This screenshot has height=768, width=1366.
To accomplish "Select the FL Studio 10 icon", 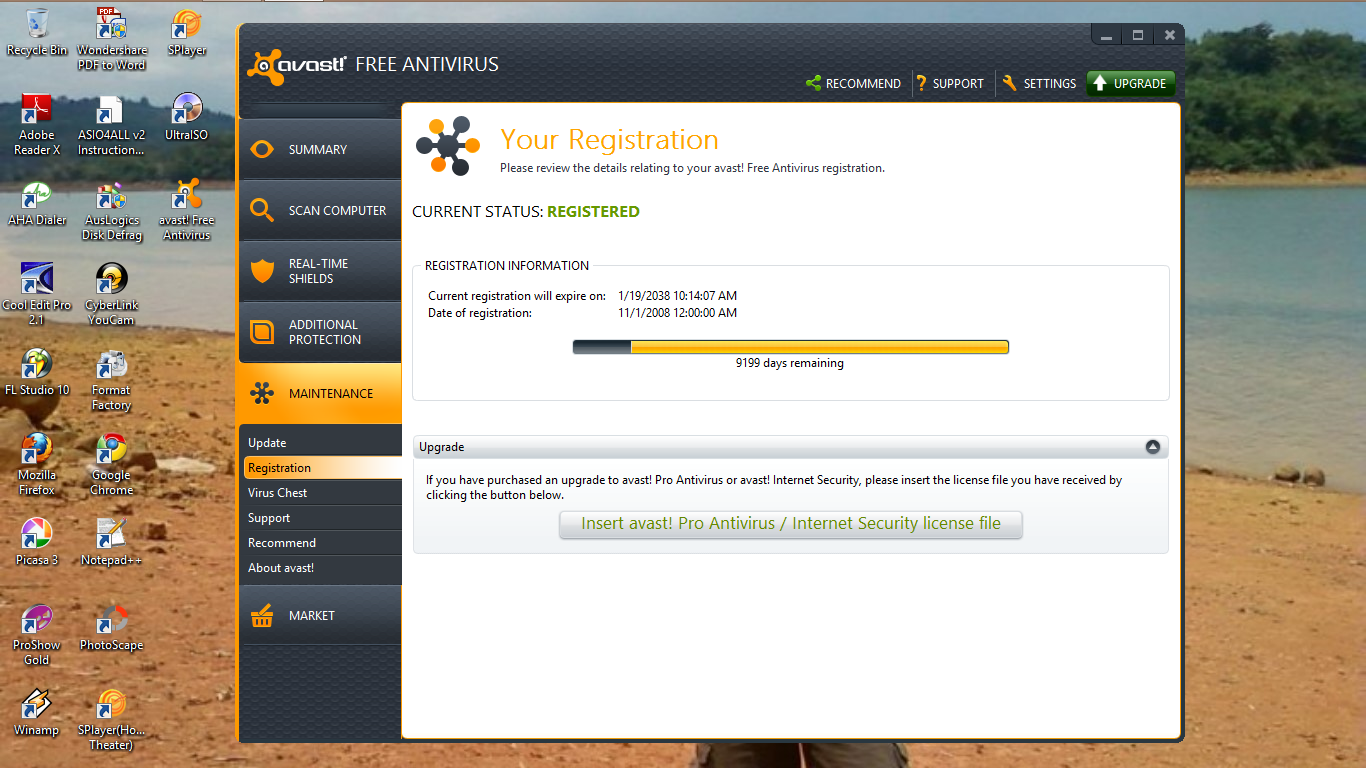I will (37, 372).
